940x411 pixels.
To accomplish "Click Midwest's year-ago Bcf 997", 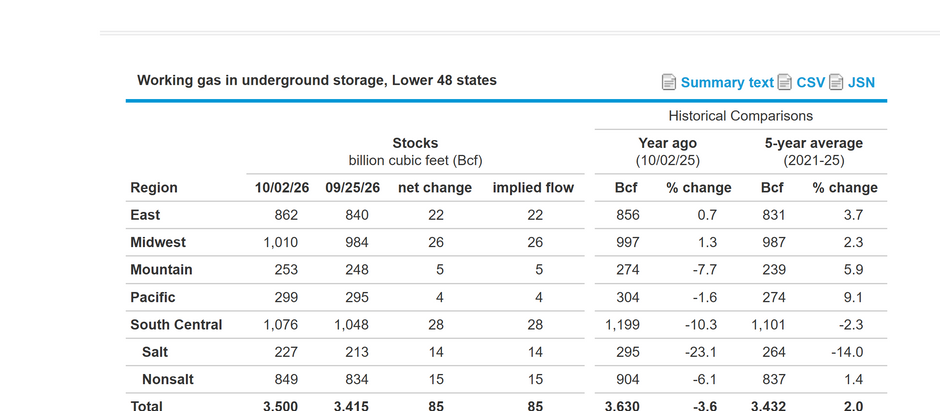I will tap(628, 243).
